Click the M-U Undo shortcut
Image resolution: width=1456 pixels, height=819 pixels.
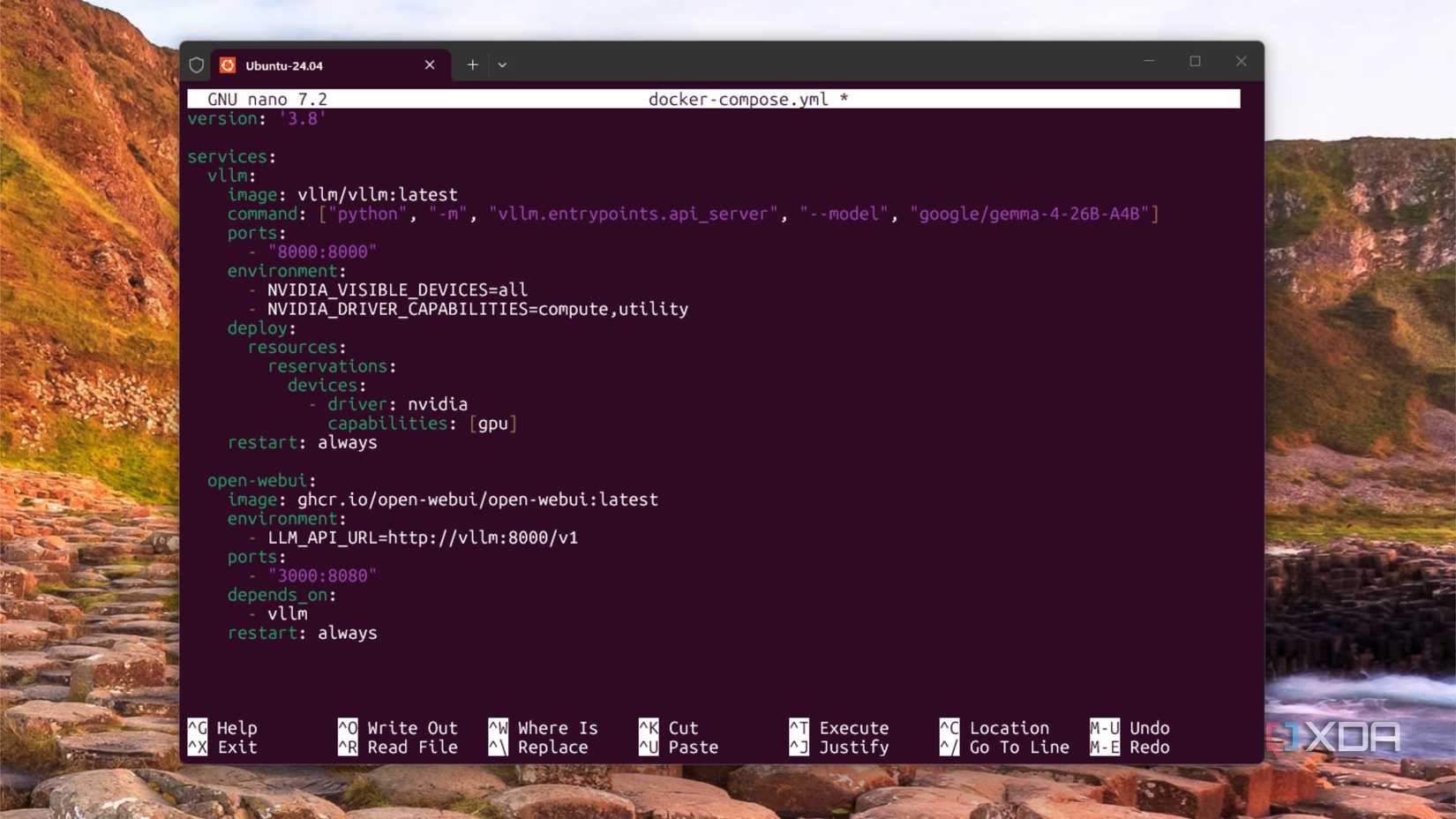1130,728
